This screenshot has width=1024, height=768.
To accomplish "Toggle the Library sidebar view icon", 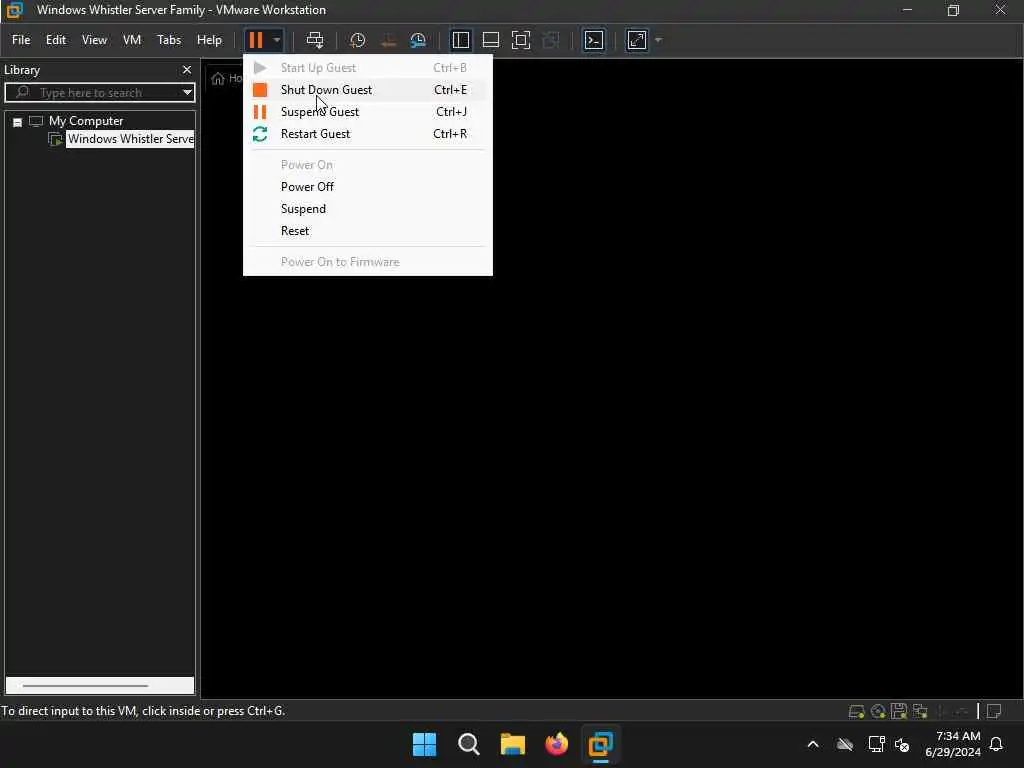I will tap(460, 40).
